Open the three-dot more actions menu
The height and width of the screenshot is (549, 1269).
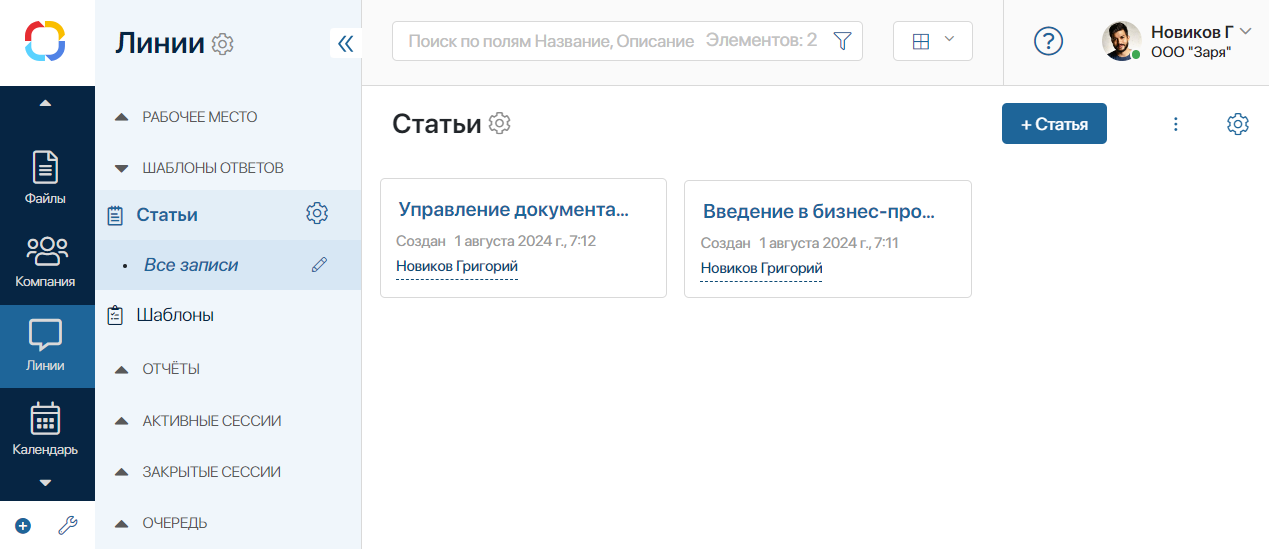point(1176,124)
